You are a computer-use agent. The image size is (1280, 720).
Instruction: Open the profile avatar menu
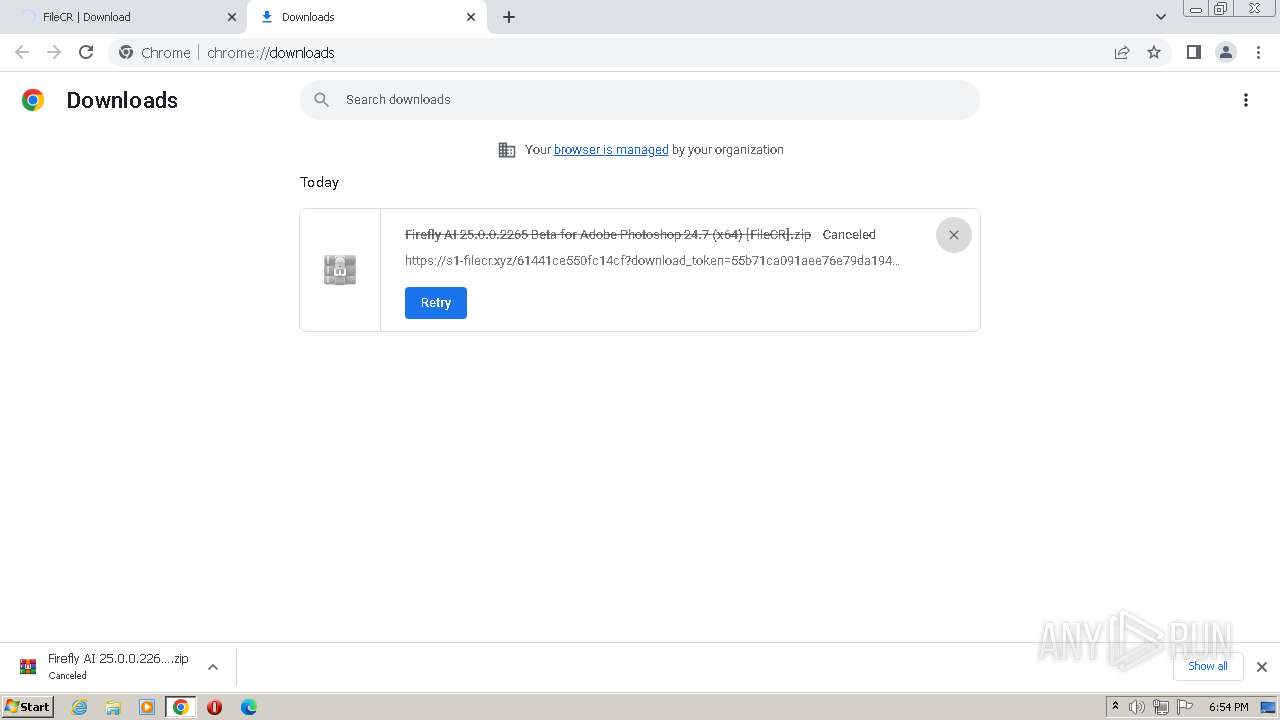pos(1225,52)
